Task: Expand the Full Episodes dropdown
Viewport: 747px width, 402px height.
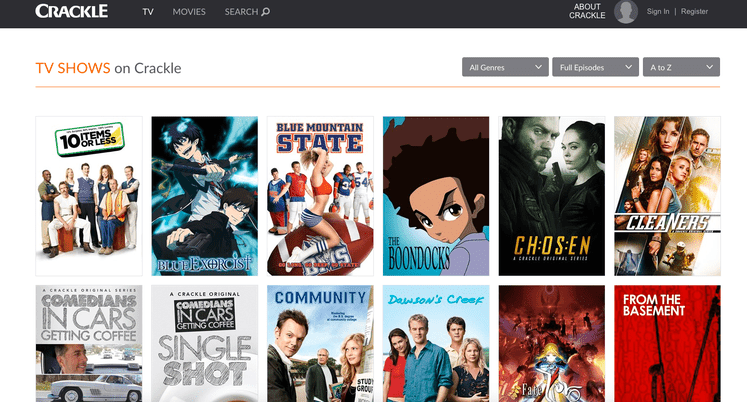Action: point(596,67)
